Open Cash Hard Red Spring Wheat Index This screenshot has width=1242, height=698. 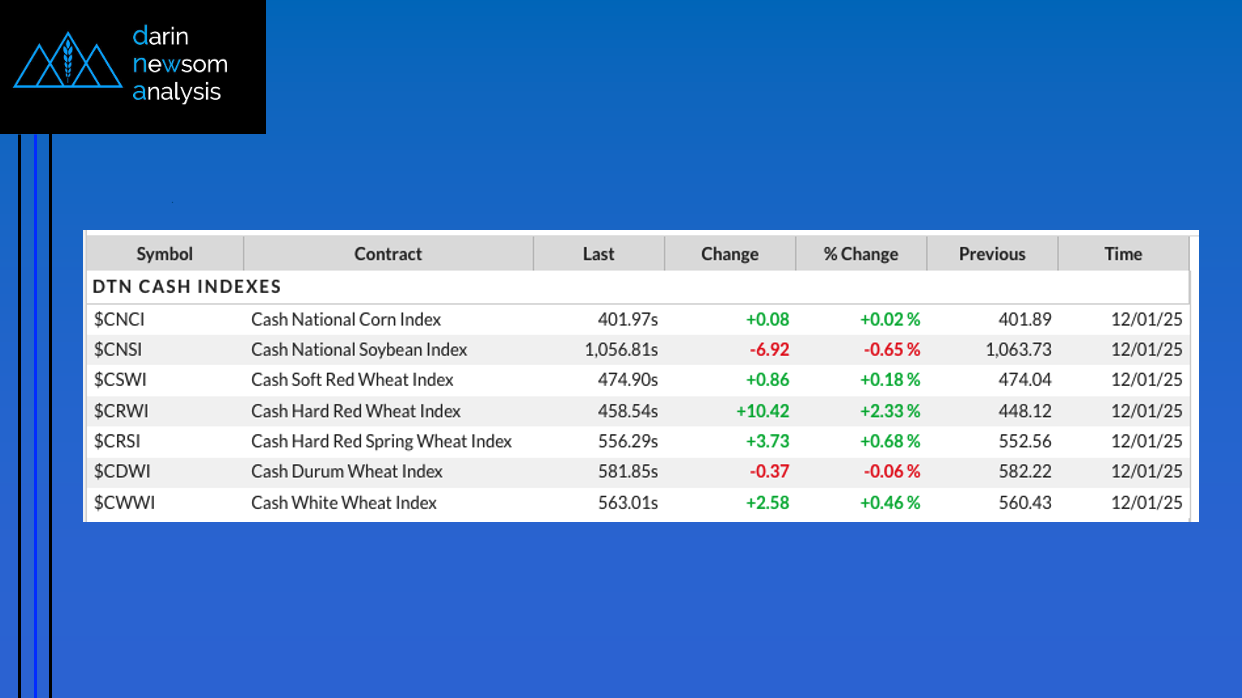[381, 441]
